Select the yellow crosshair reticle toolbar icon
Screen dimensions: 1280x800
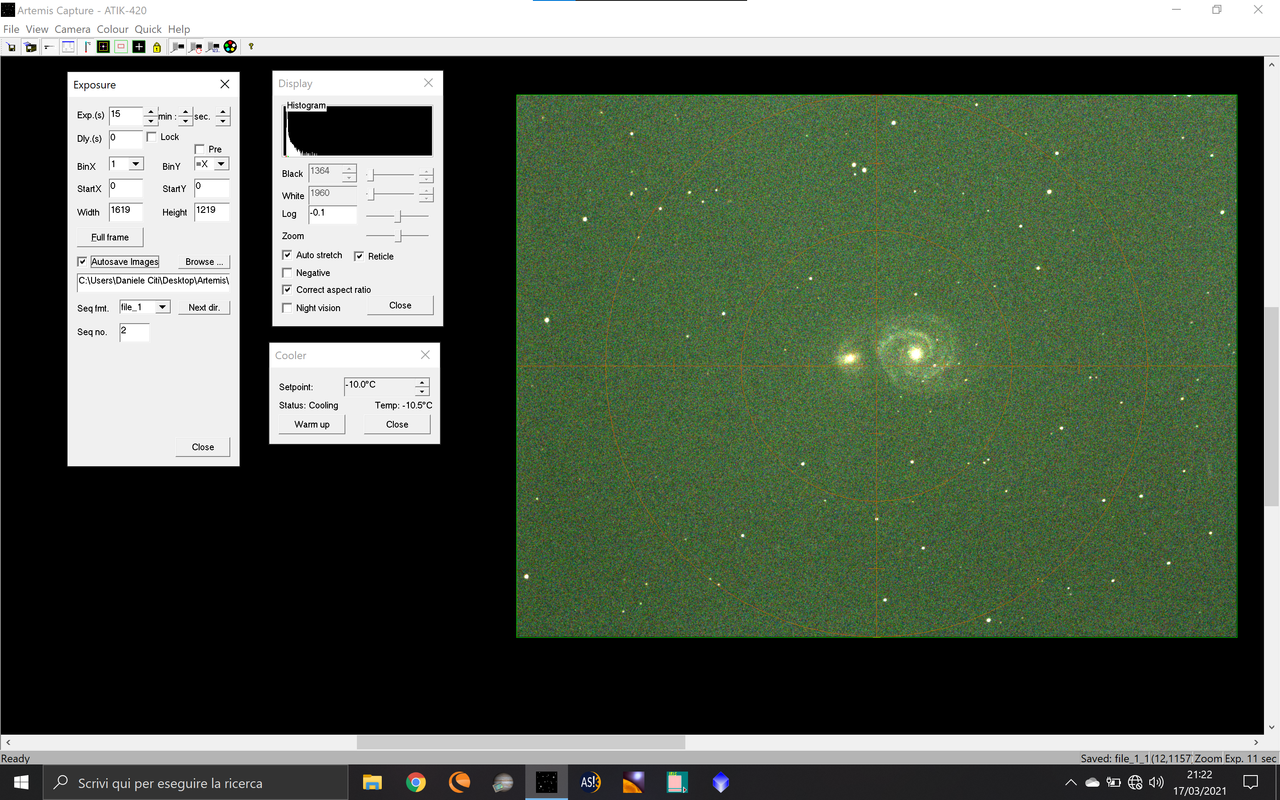pyautogui.click(x=101, y=46)
